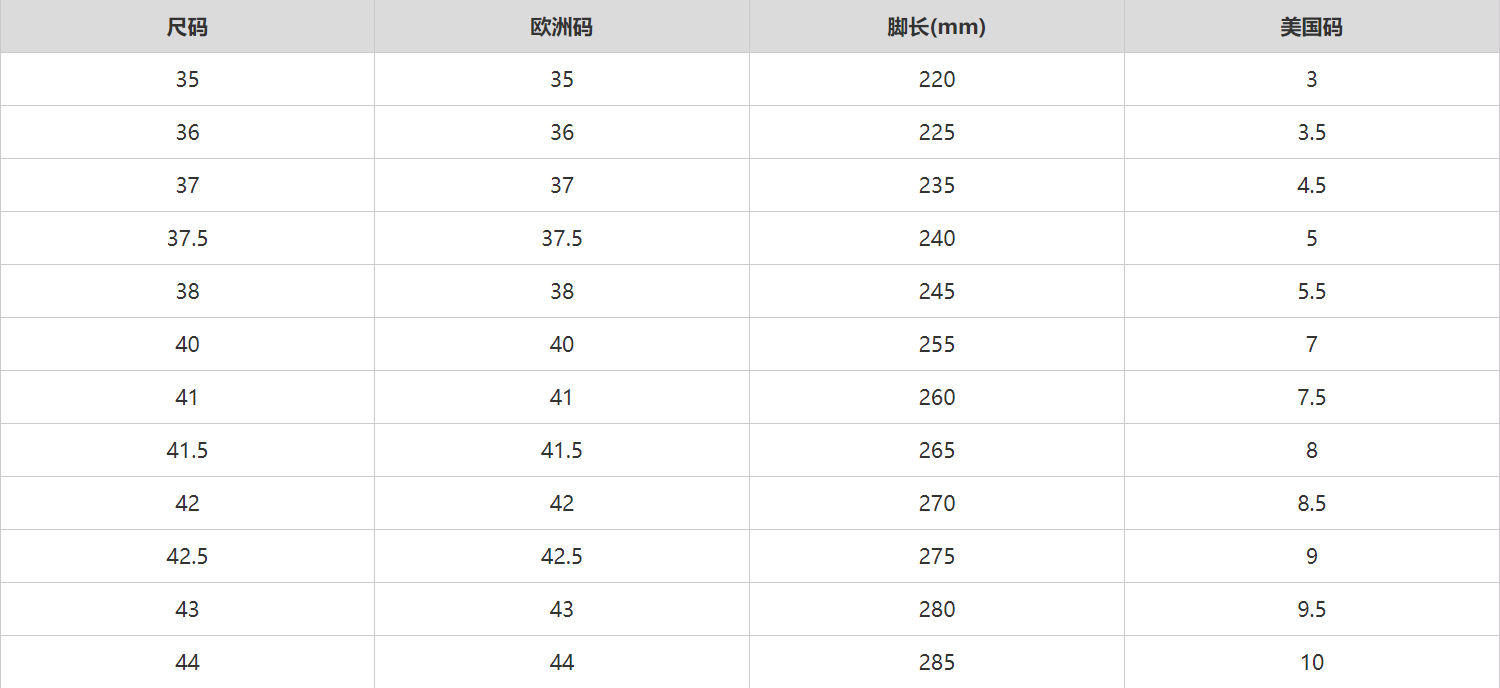Select the 225 foot length cell
Viewport: 1500px width, 688px height.
937,133
